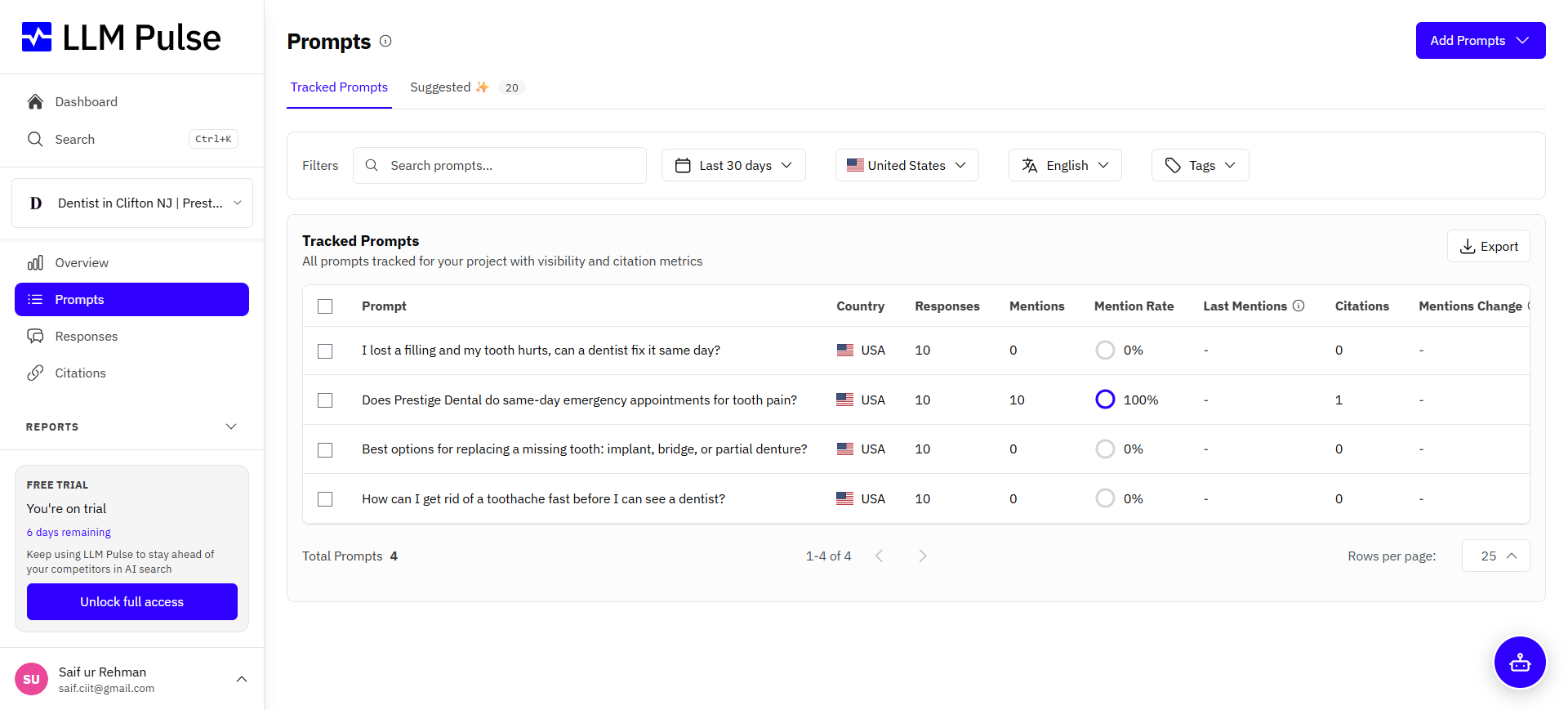Check the 'I lost a filling' prompt row
This screenshot has width=1568, height=710.
(325, 351)
